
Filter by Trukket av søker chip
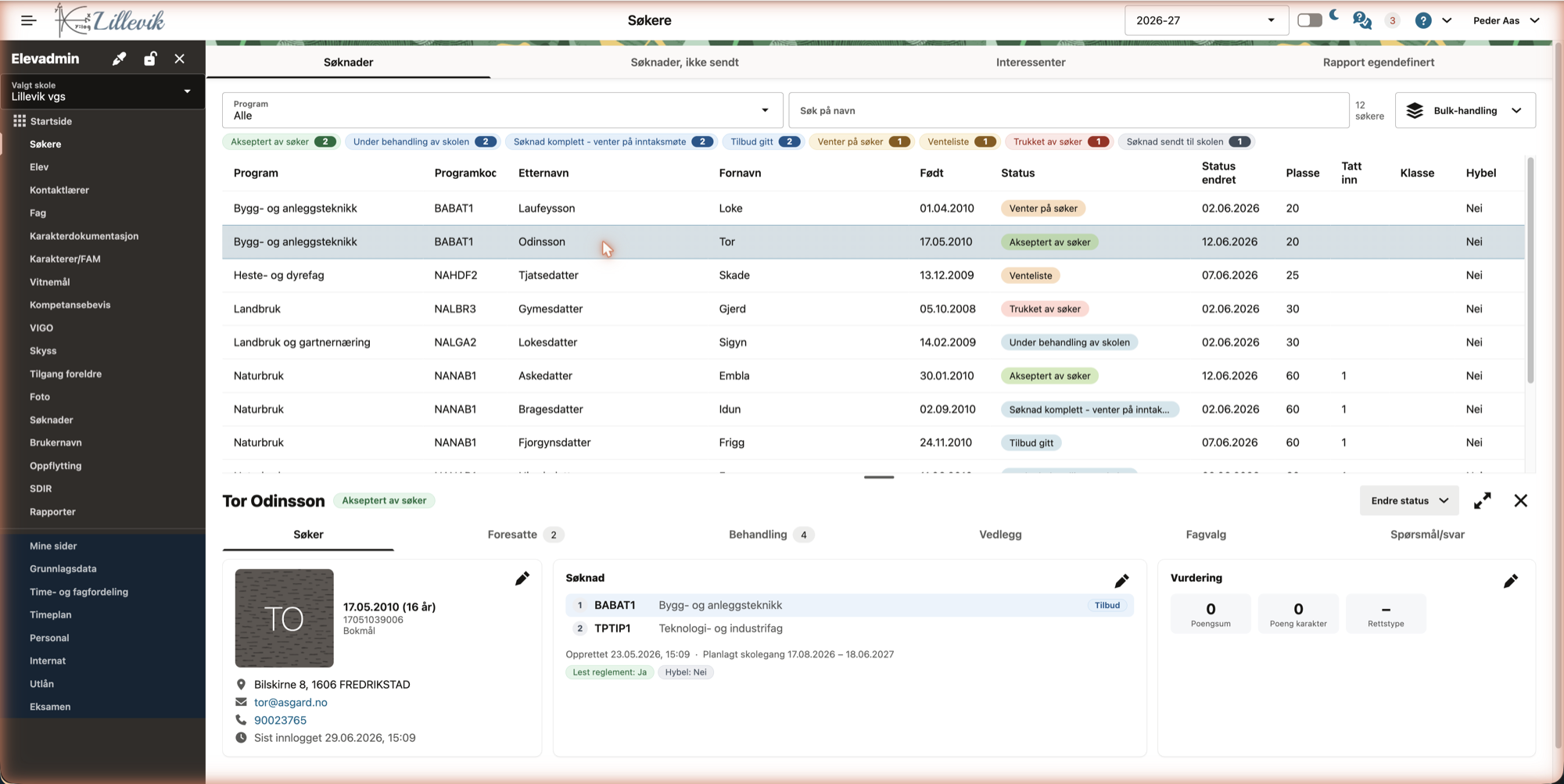pyautogui.click(x=1059, y=141)
